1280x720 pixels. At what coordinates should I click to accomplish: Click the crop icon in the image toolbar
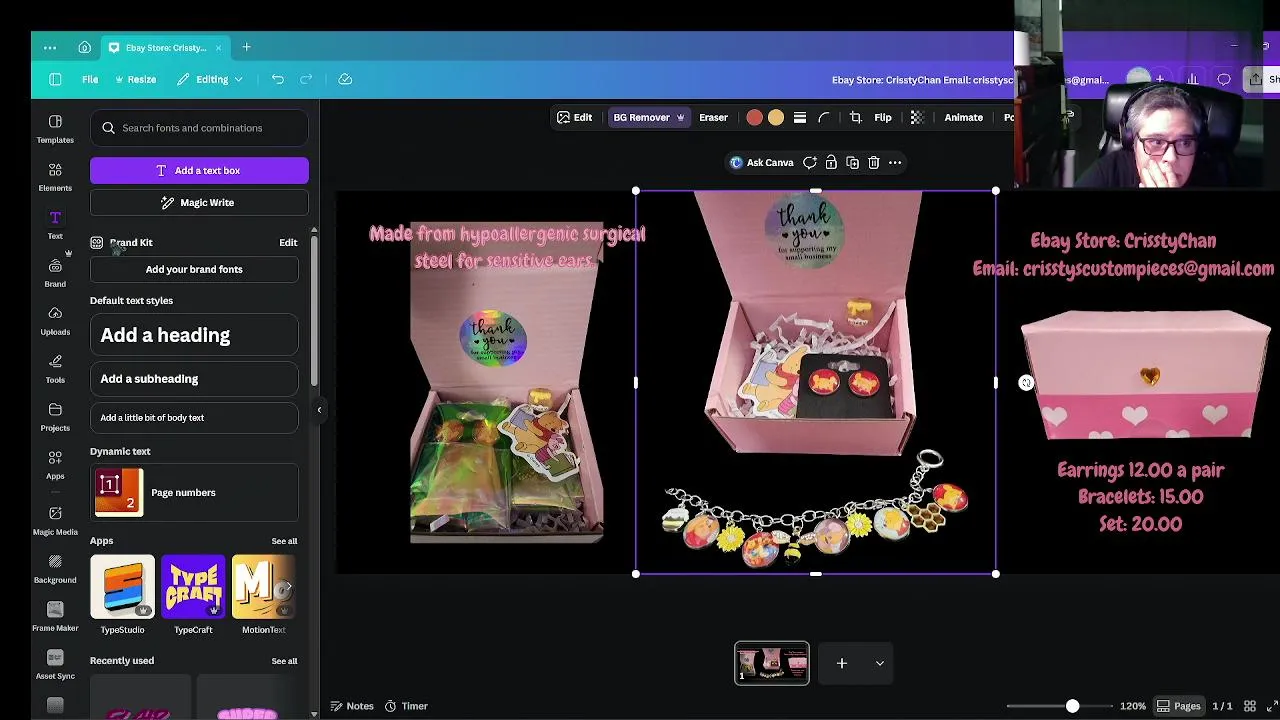coord(855,117)
